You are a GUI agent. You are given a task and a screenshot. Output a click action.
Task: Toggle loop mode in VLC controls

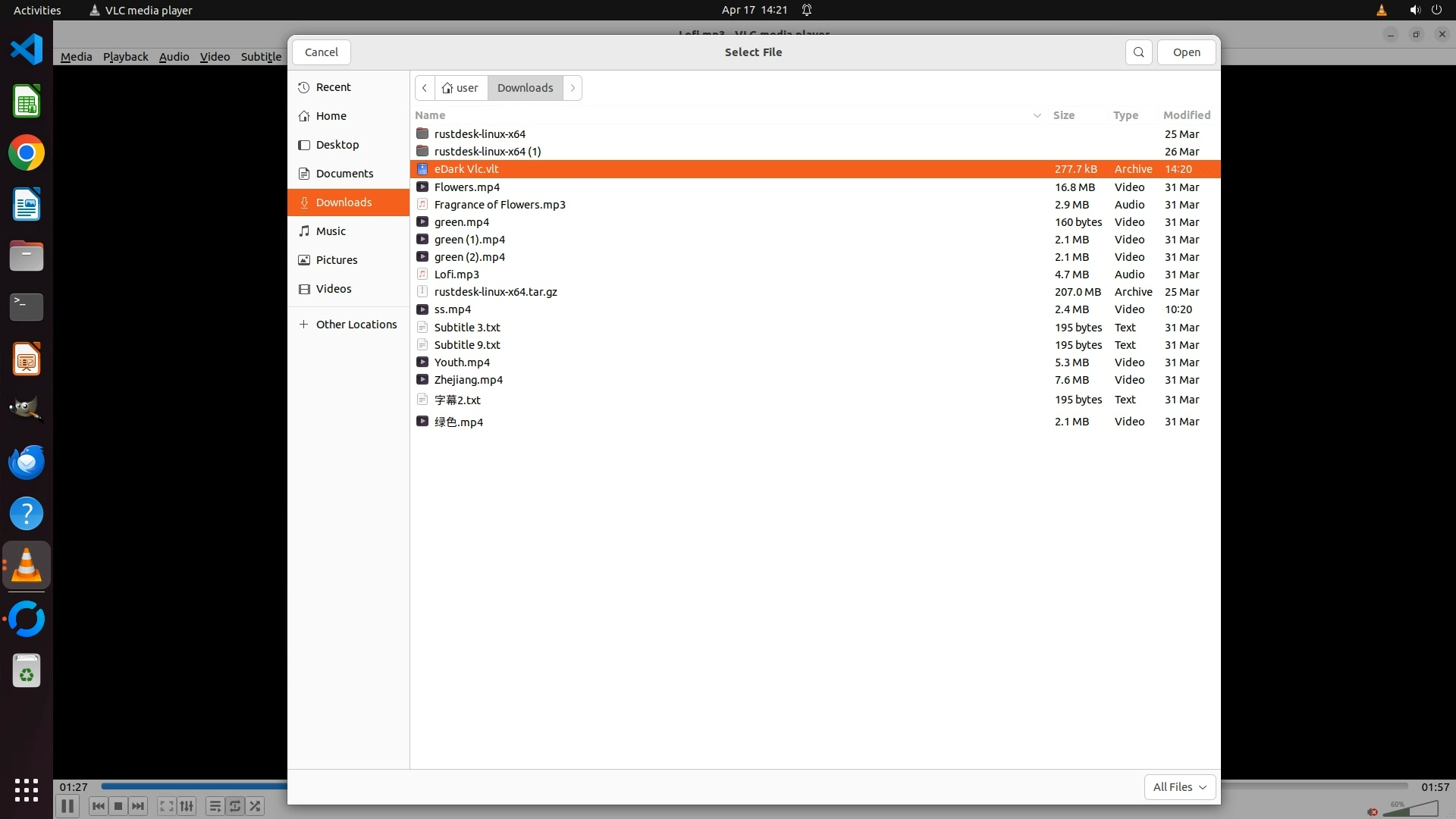point(235,806)
